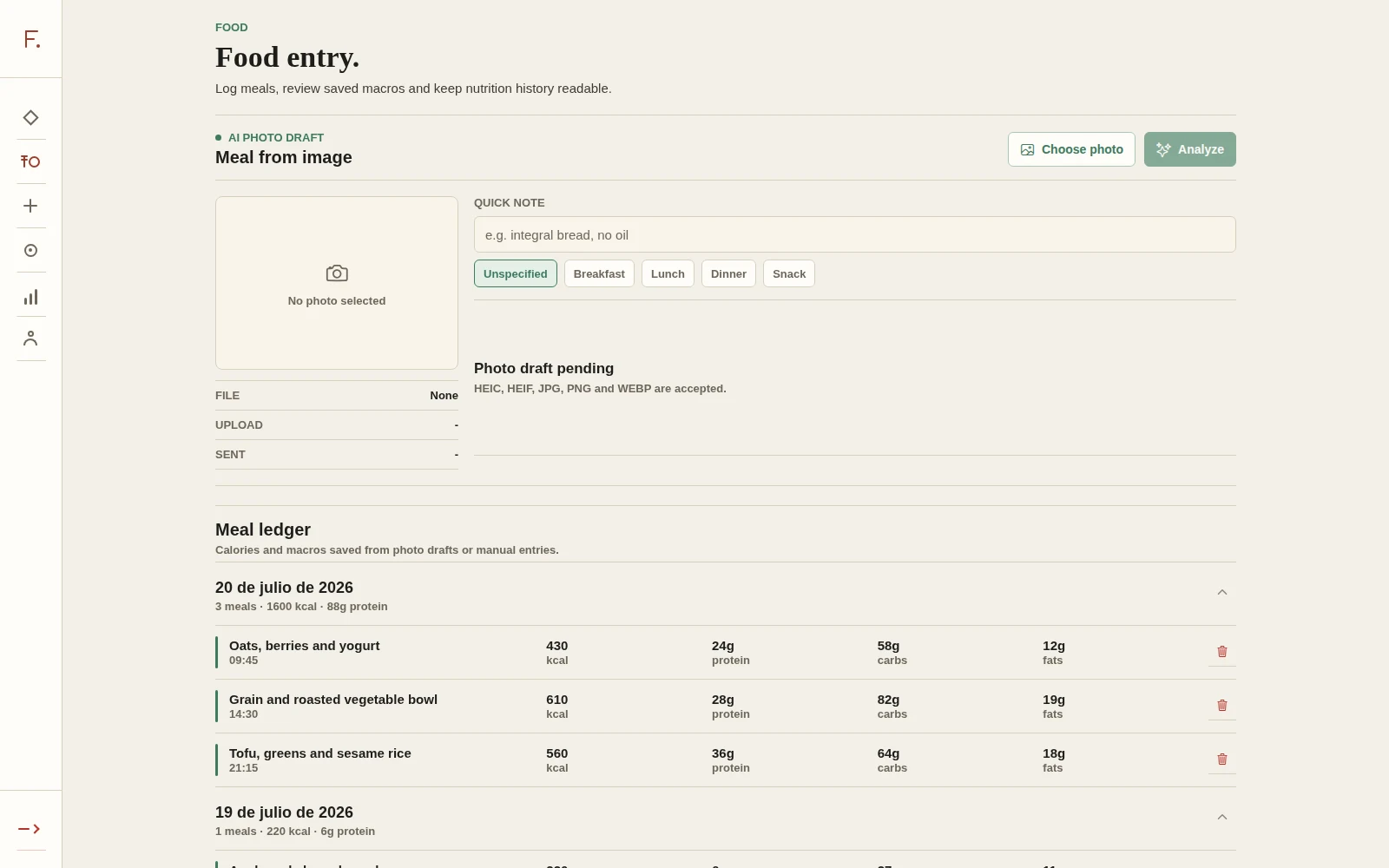
Task: Select the Snack meal type
Action: click(789, 273)
